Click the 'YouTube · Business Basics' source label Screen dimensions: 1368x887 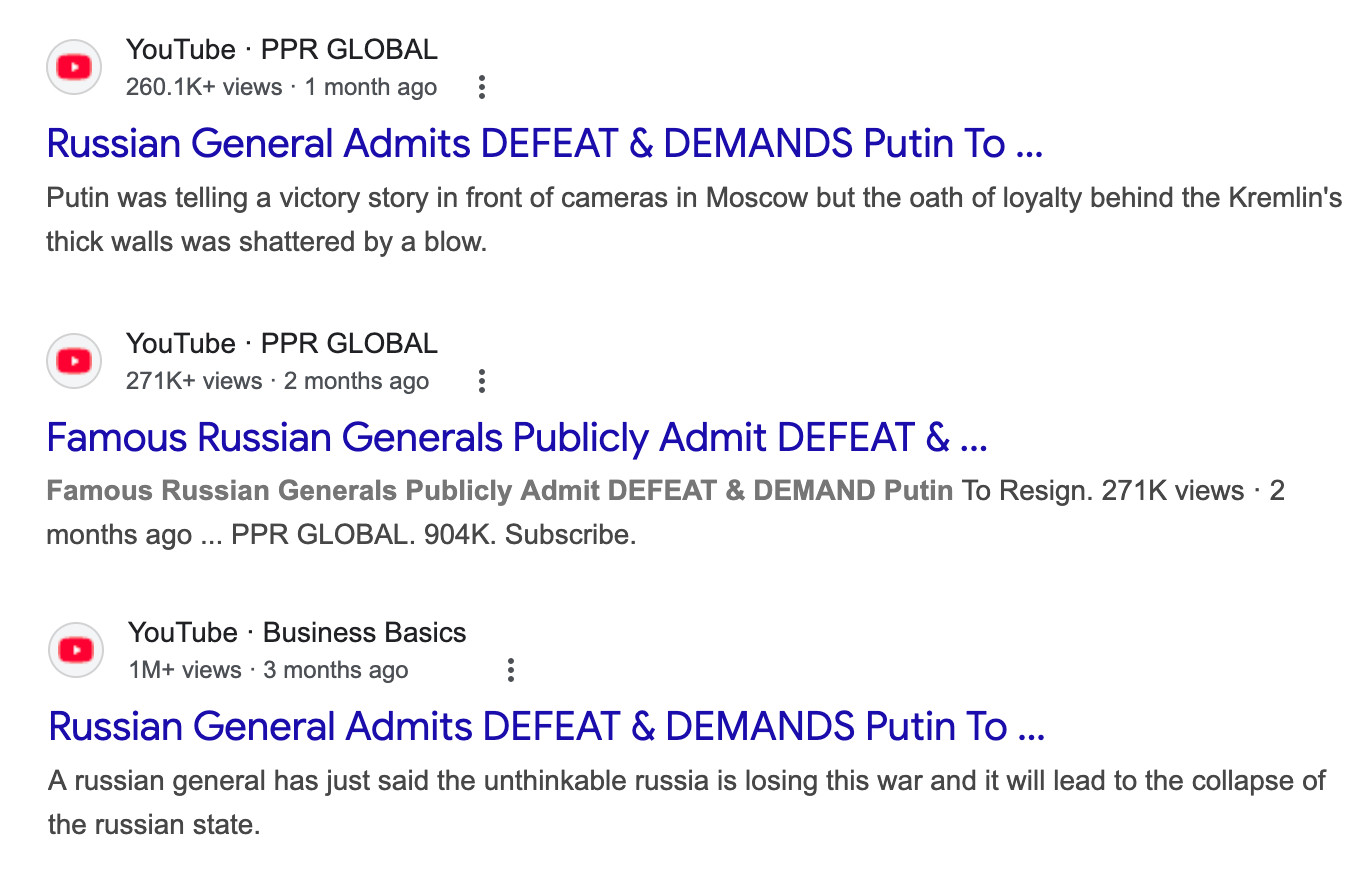pos(297,633)
